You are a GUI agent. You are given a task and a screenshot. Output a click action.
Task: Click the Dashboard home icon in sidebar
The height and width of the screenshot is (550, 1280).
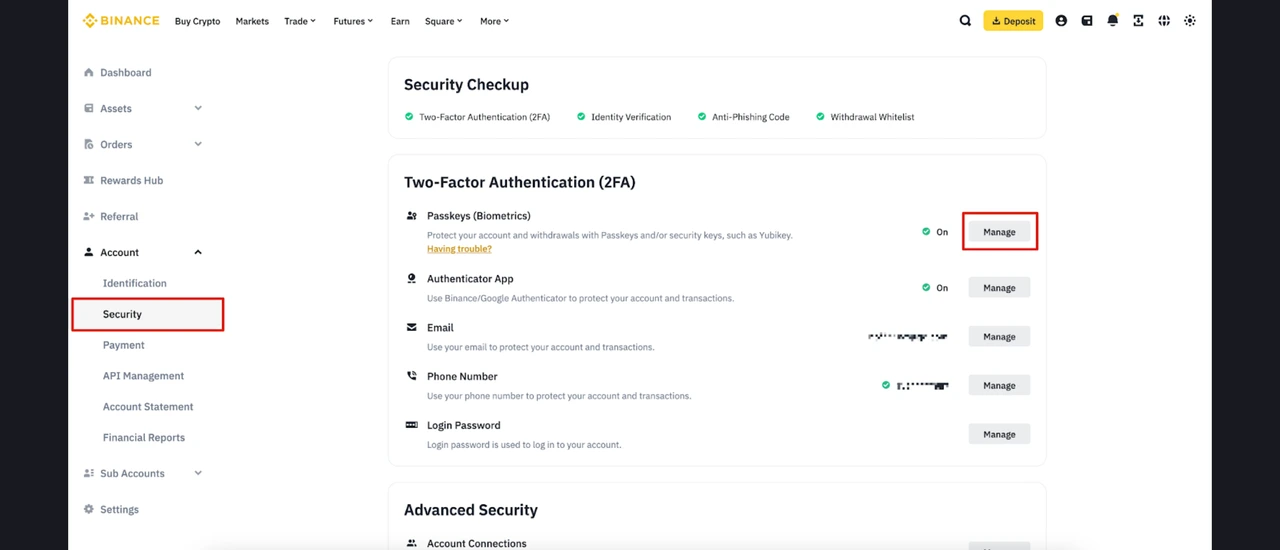[x=89, y=72]
